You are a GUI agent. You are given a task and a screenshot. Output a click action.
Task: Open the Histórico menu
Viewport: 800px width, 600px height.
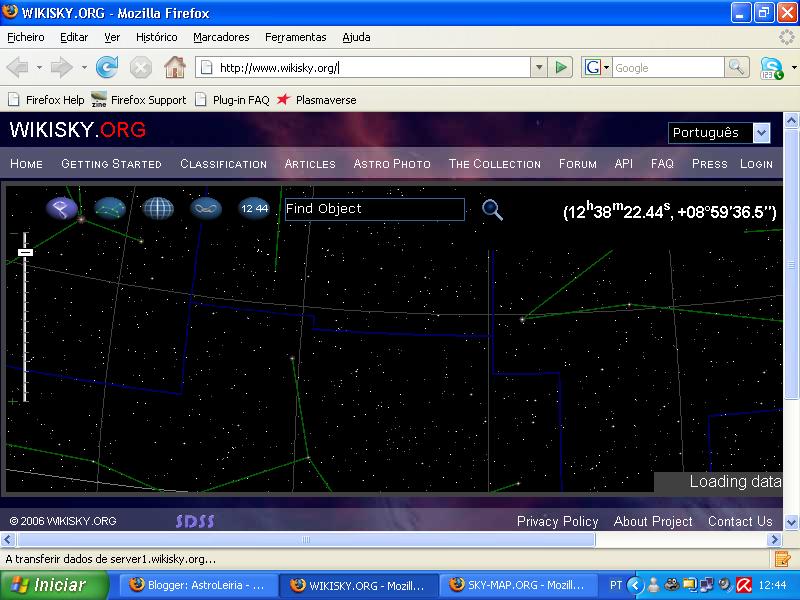click(x=157, y=37)
